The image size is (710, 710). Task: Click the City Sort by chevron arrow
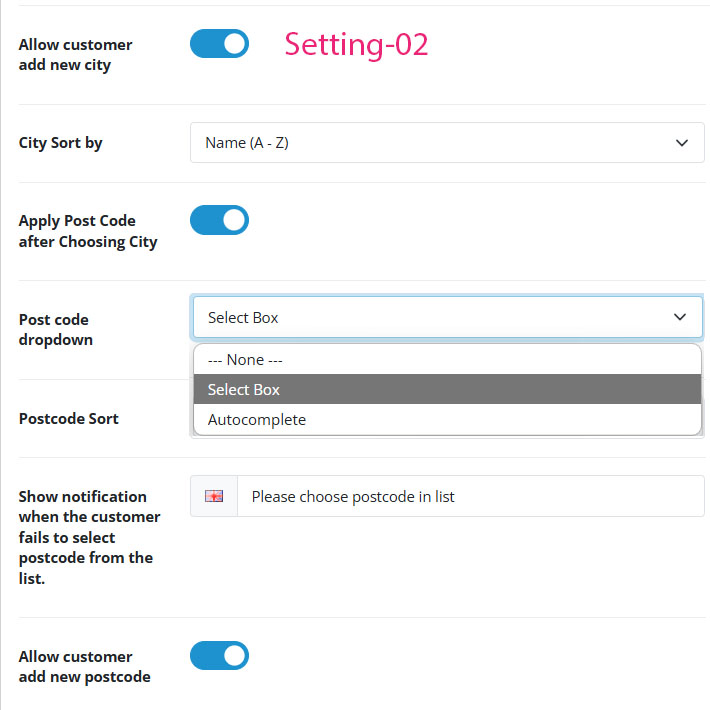pyautogui.click(x=681, y=143)
